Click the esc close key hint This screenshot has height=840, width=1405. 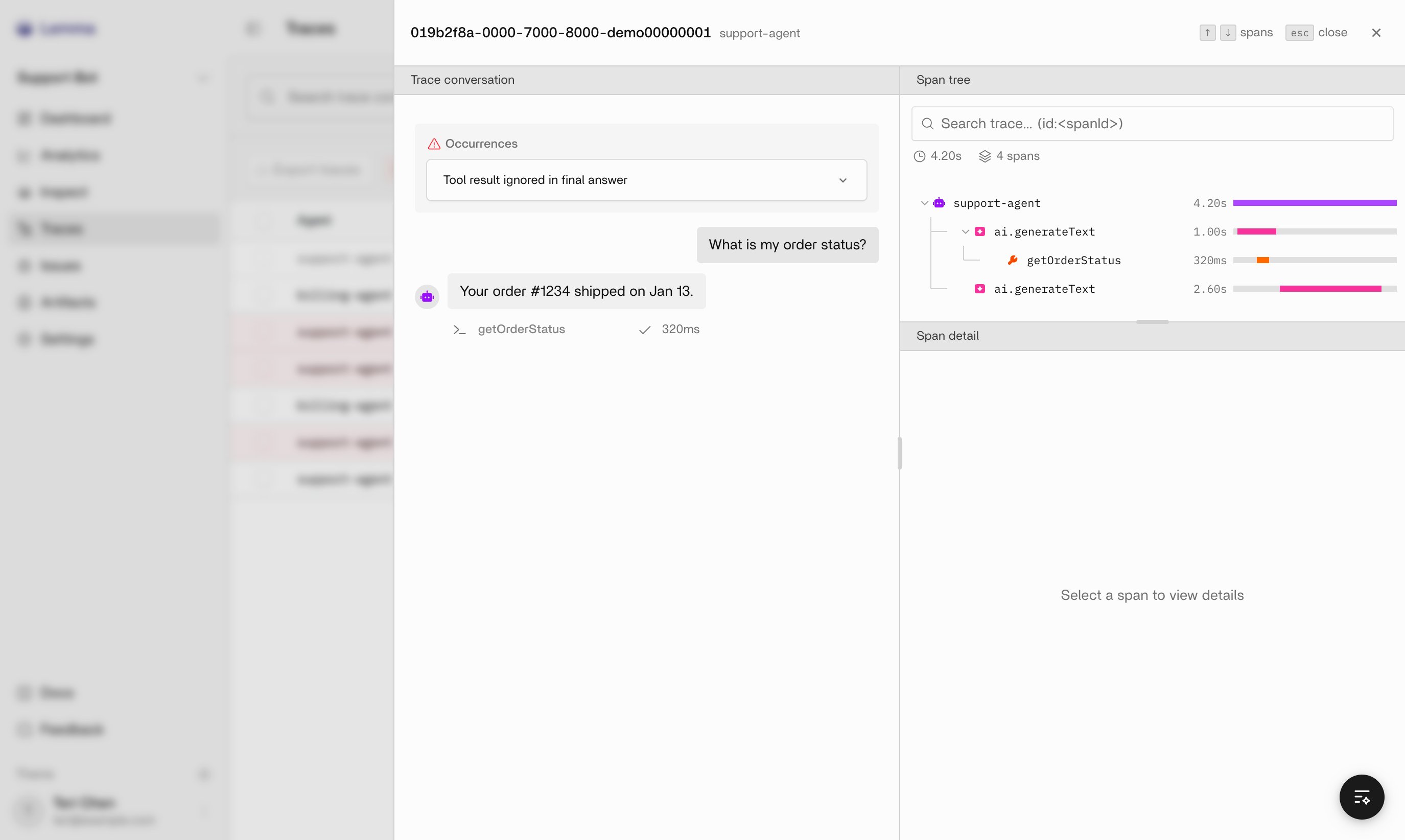pyautogui.click(x=1299, y=33)
